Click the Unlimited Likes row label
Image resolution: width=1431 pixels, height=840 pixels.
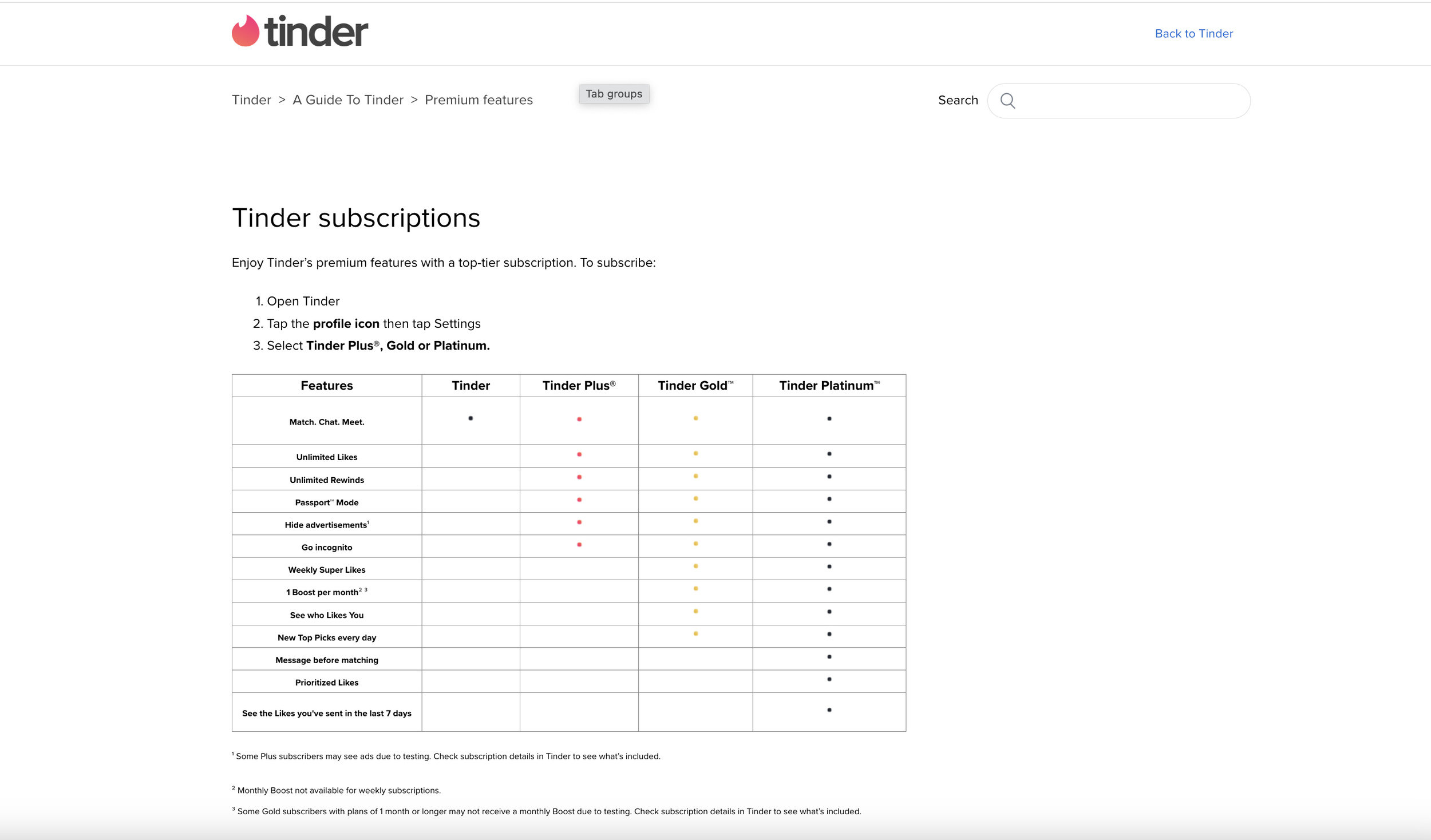[x=327, y=457]
